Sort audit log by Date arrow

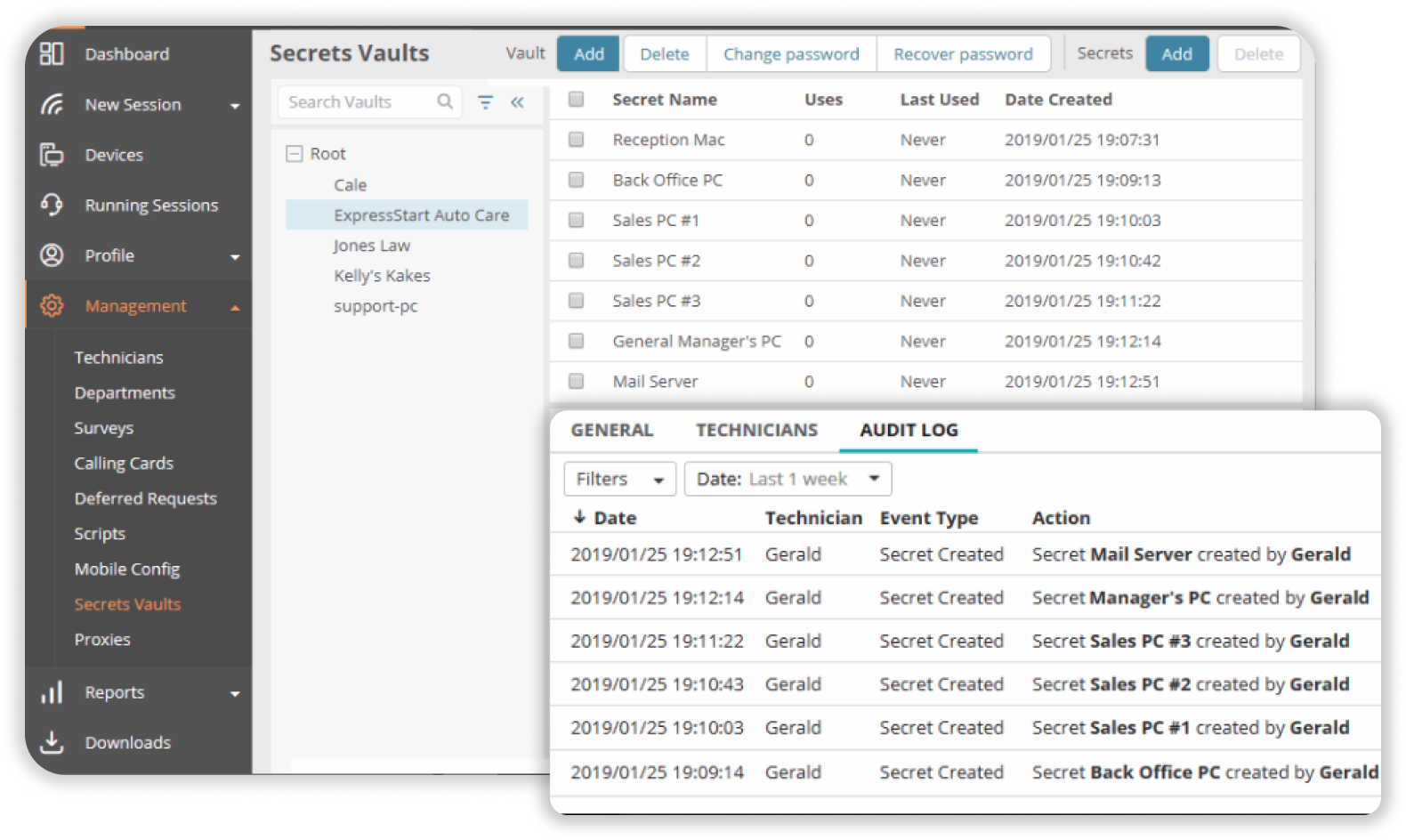[579, 517]
